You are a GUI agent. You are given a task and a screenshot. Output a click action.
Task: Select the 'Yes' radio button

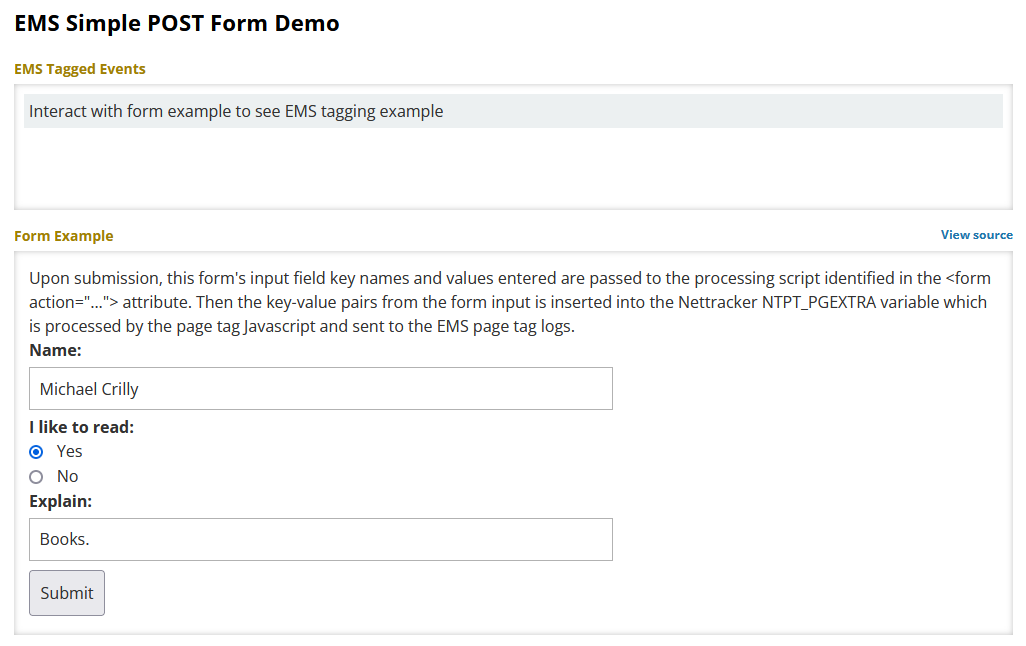point(36,451)
